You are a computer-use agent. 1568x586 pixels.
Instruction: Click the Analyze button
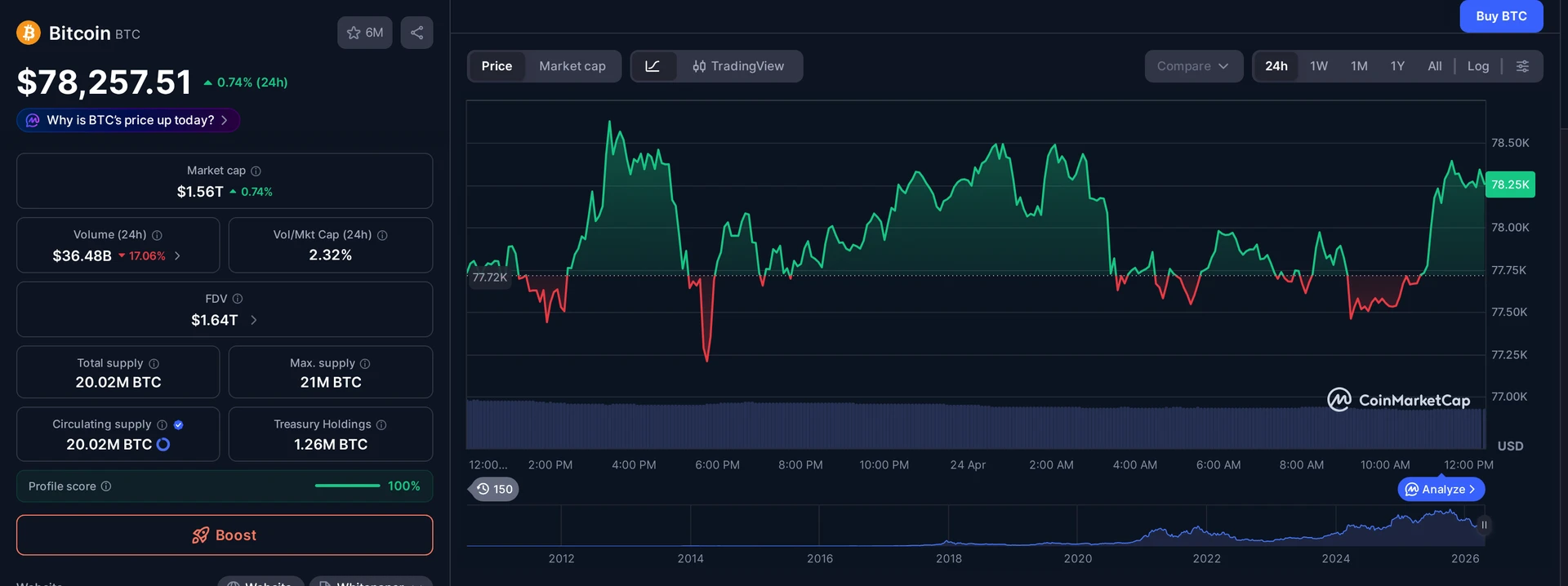pos(1441,489)
